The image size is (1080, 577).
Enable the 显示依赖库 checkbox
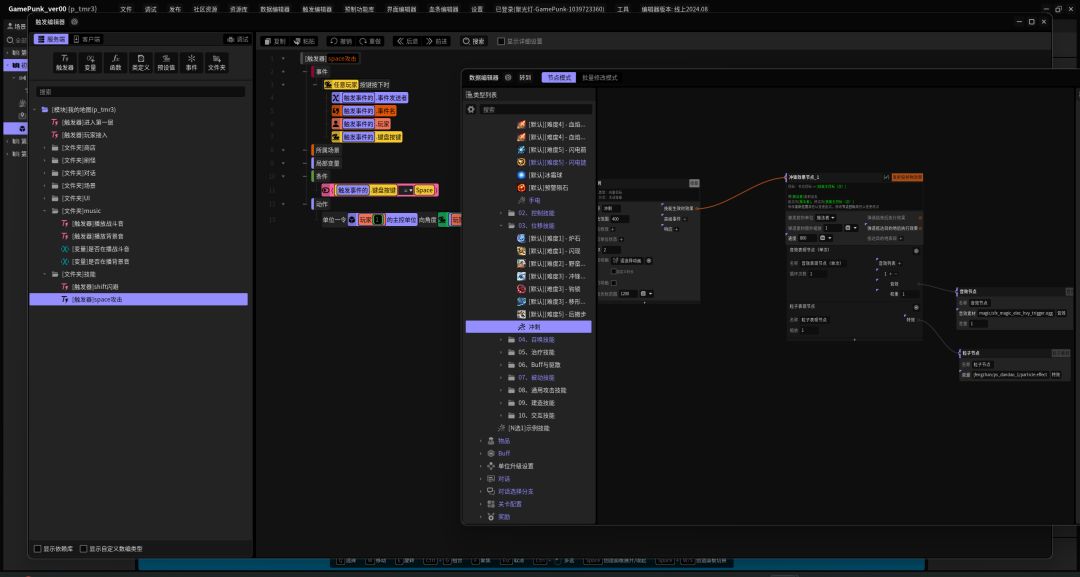(x=38, y=548)
